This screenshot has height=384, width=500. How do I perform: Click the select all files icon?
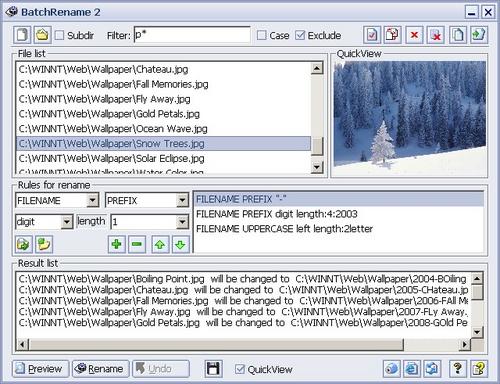tap(372, 35)
